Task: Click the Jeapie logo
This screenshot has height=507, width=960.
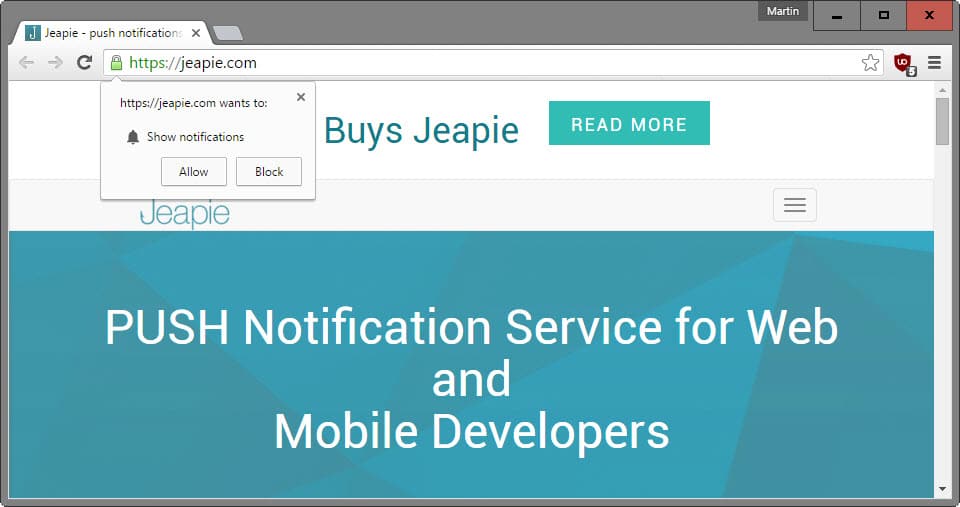Action: coord(185,214)
